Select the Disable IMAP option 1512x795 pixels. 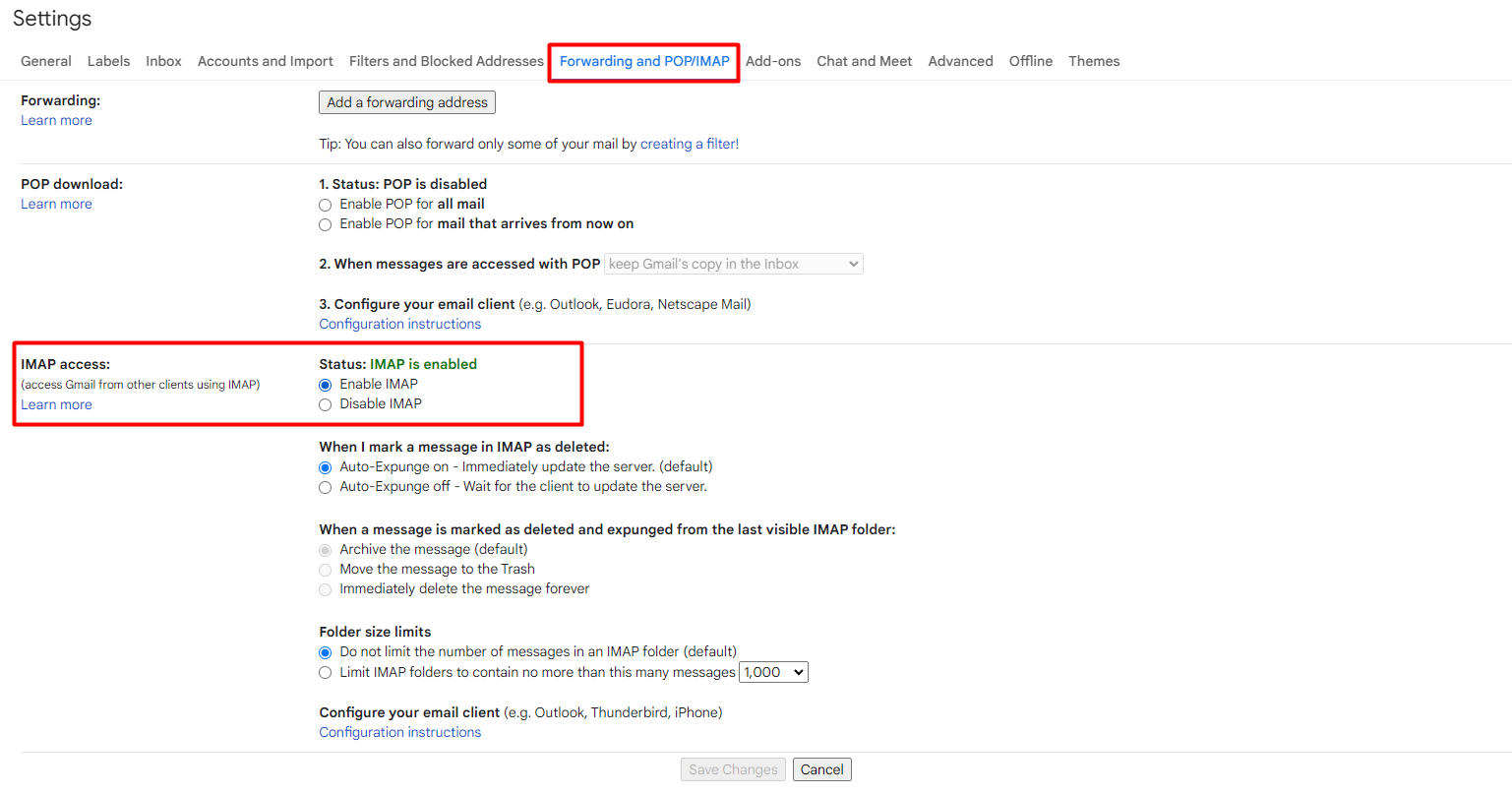click(325, 404)
